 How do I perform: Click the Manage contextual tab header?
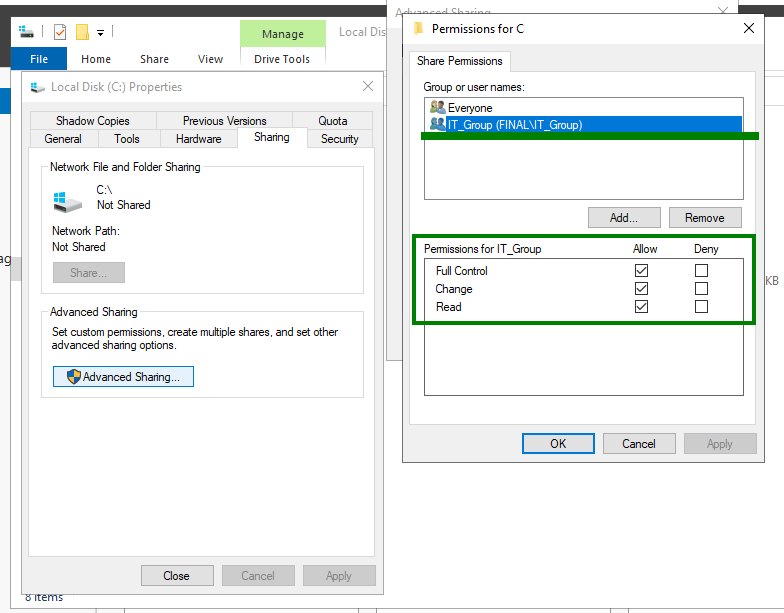point(283,34)
